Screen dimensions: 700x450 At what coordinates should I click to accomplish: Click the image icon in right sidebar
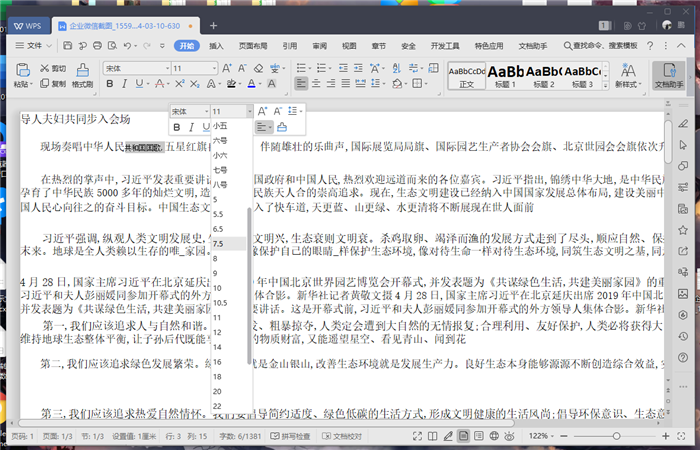(x=683, y=294)
